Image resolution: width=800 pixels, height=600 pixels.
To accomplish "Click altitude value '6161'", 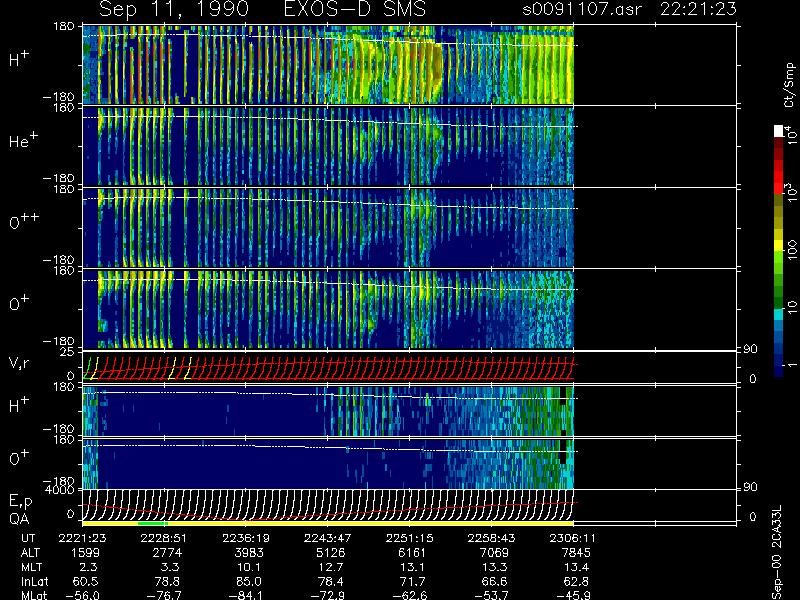I will (x=413, y=553).
